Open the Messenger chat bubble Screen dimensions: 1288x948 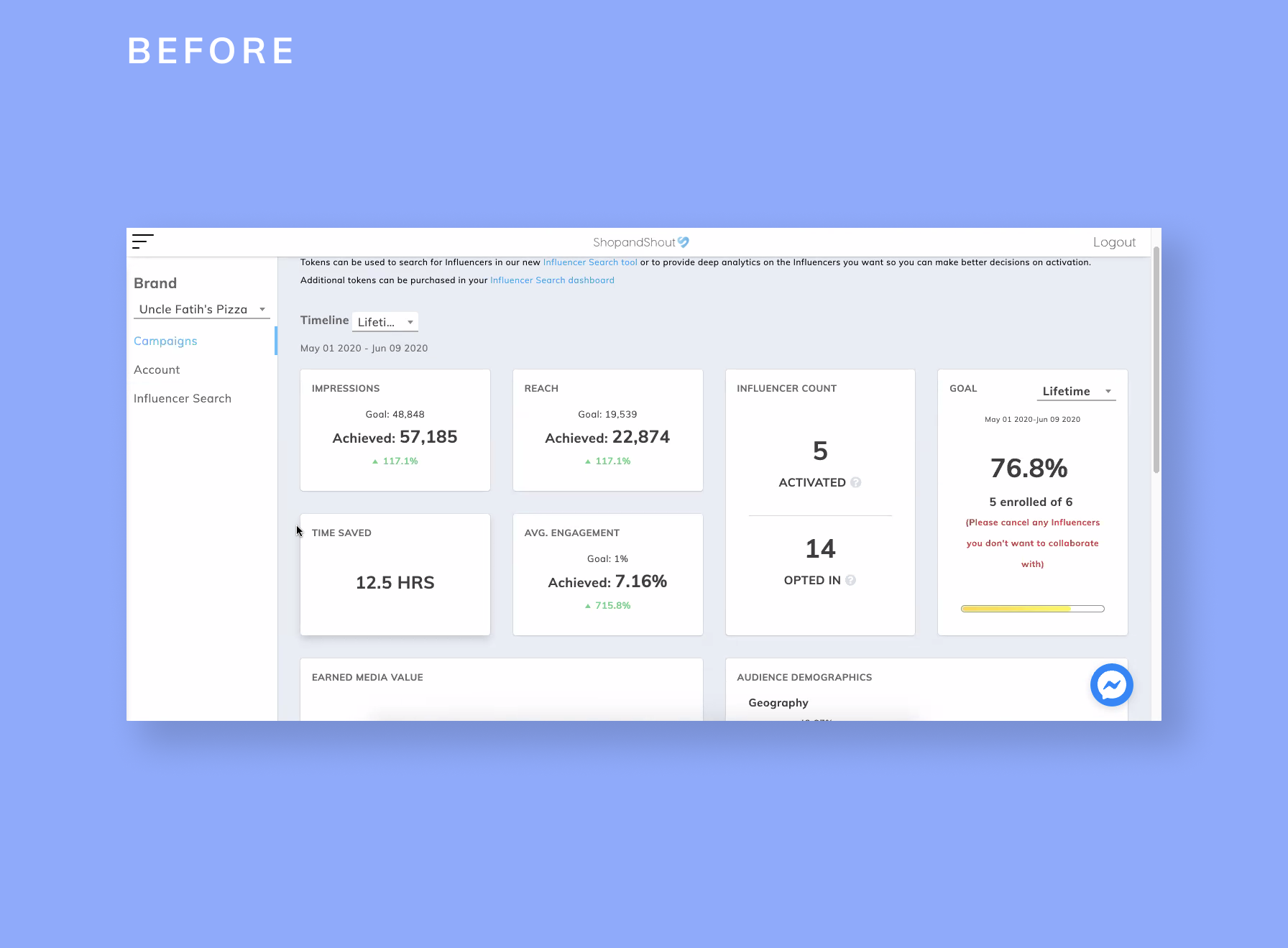(1111, 685)
